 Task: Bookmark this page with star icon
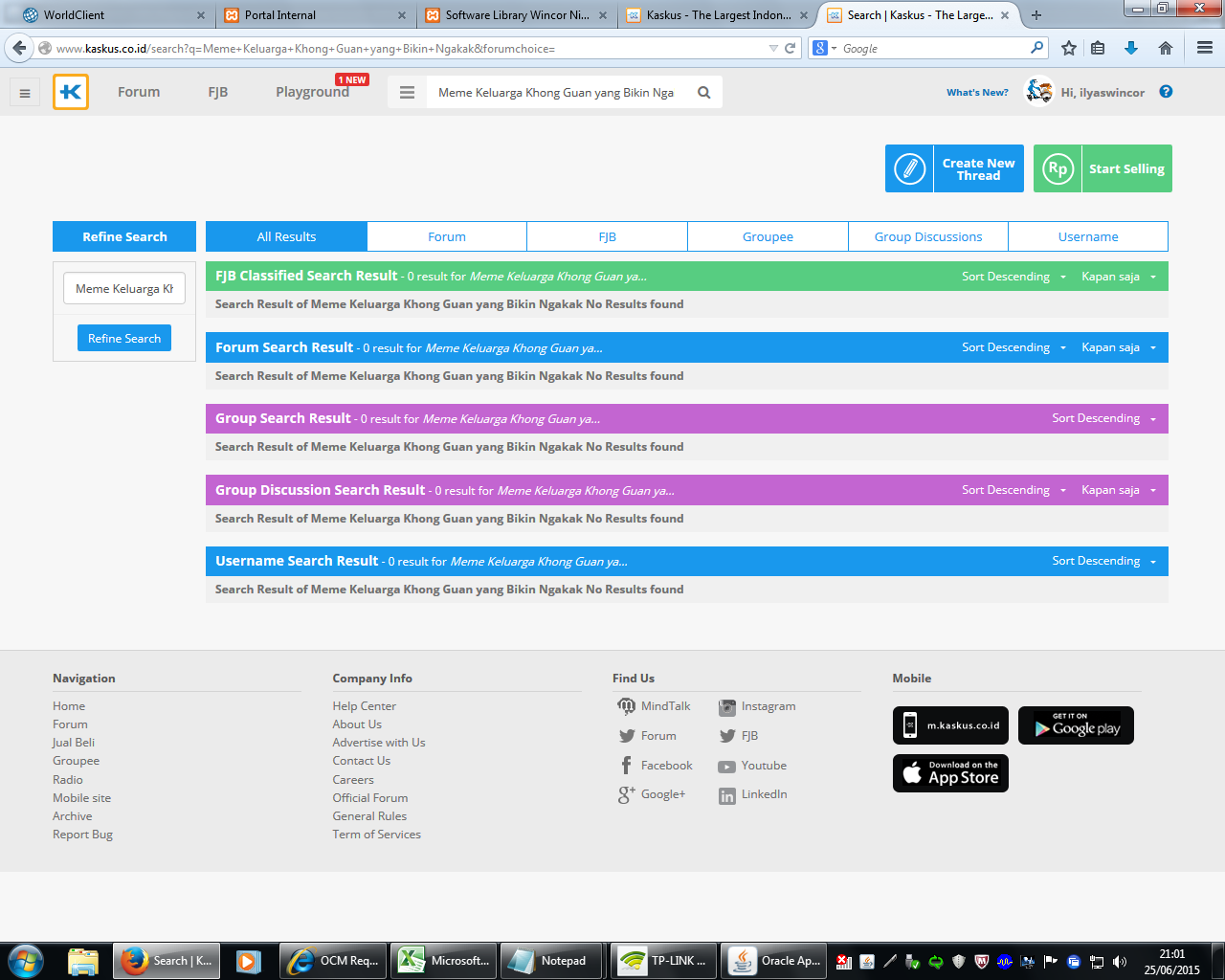(1069, 48)
